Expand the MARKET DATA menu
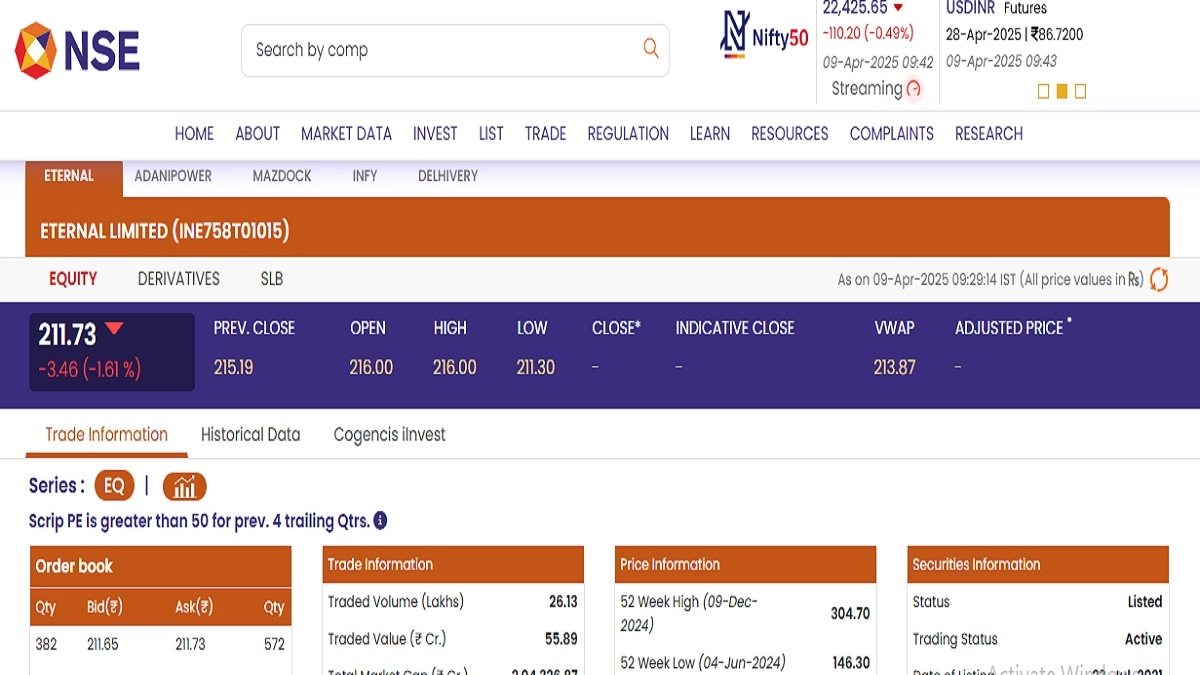 [x=346, y=134]
